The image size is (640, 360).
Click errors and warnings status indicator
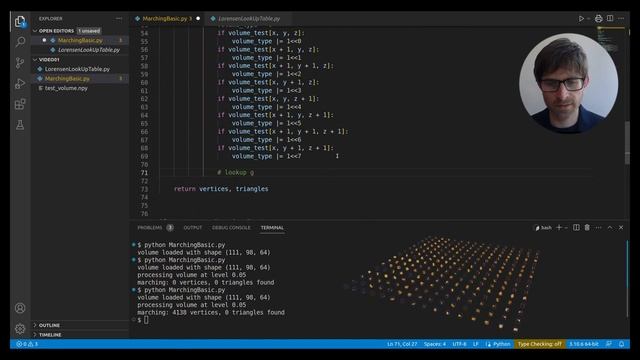(27, 344)
